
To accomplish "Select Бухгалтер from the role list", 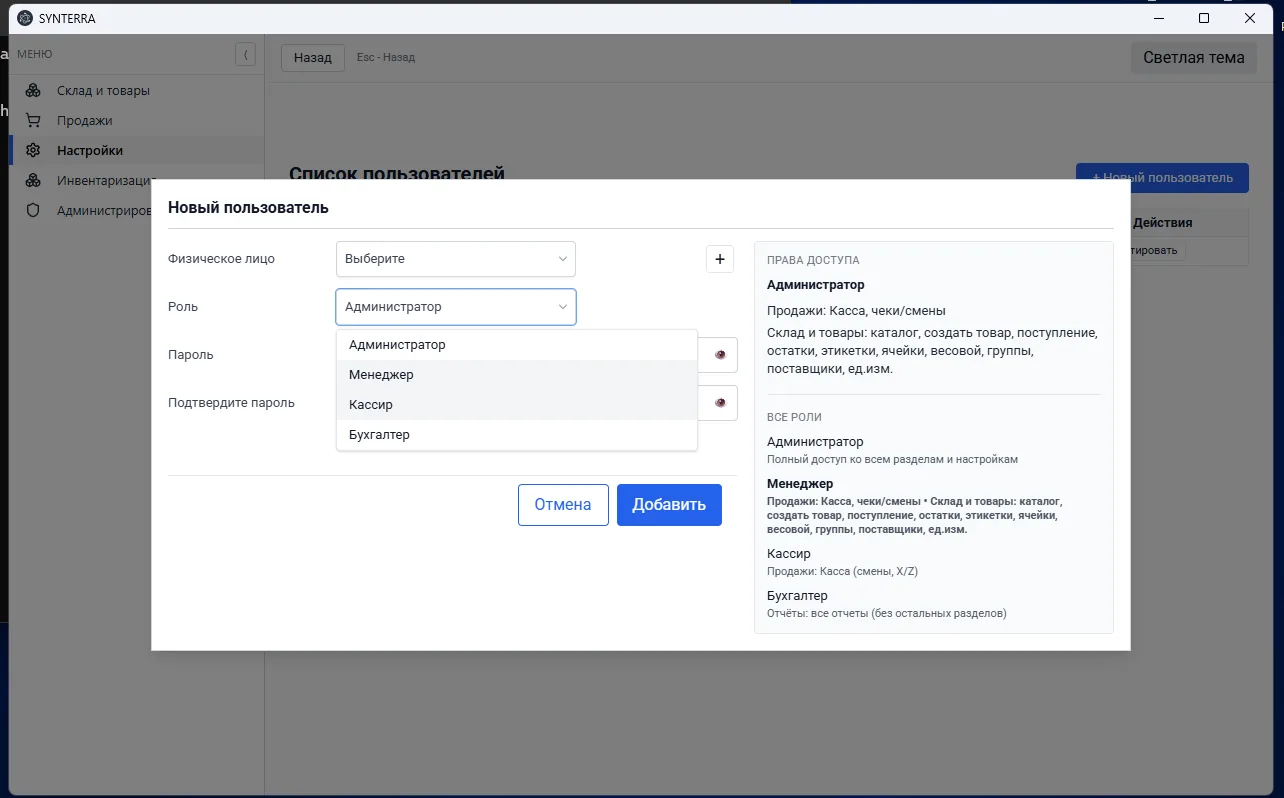I will coord(517,435).
